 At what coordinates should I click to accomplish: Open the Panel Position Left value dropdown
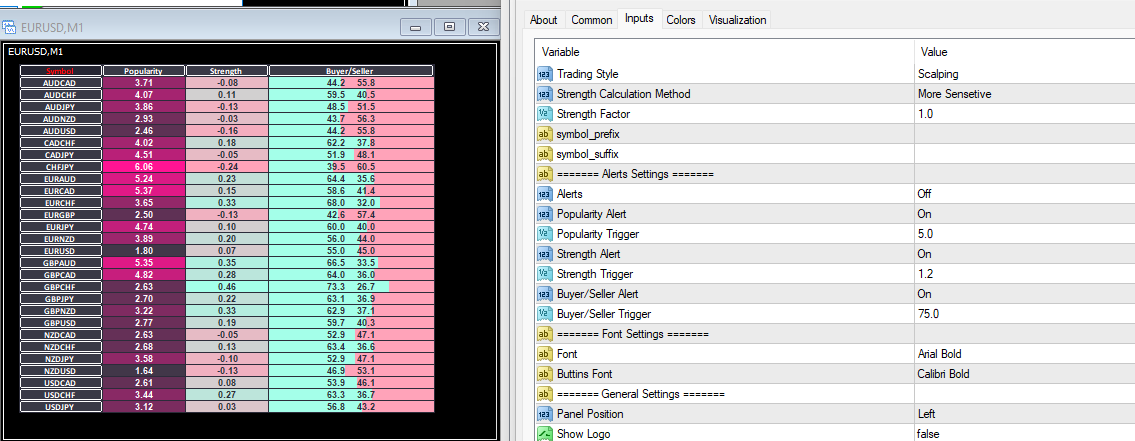click(1024, 414)
